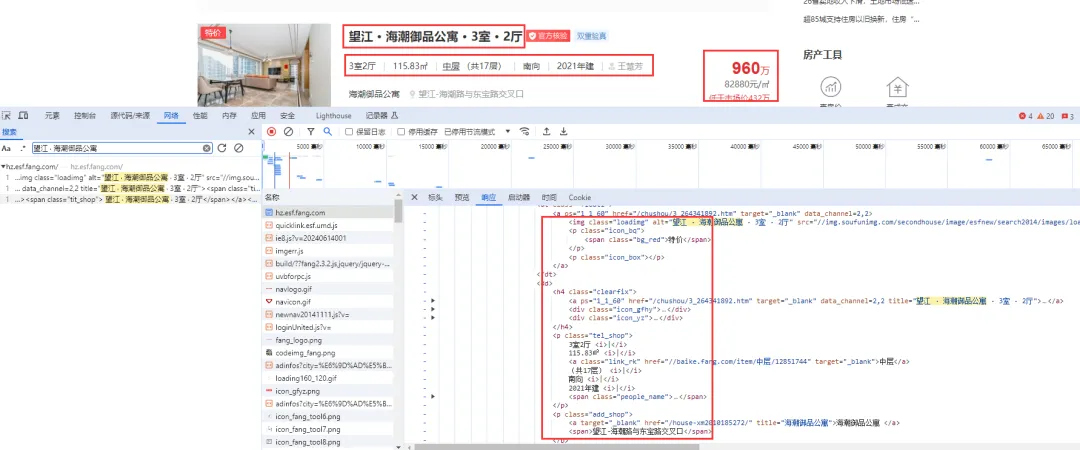Image resolution: width=1080 pixels, height=450 pixels.
Task: Switch to the 标头 request tab
Action: point(435,198)
